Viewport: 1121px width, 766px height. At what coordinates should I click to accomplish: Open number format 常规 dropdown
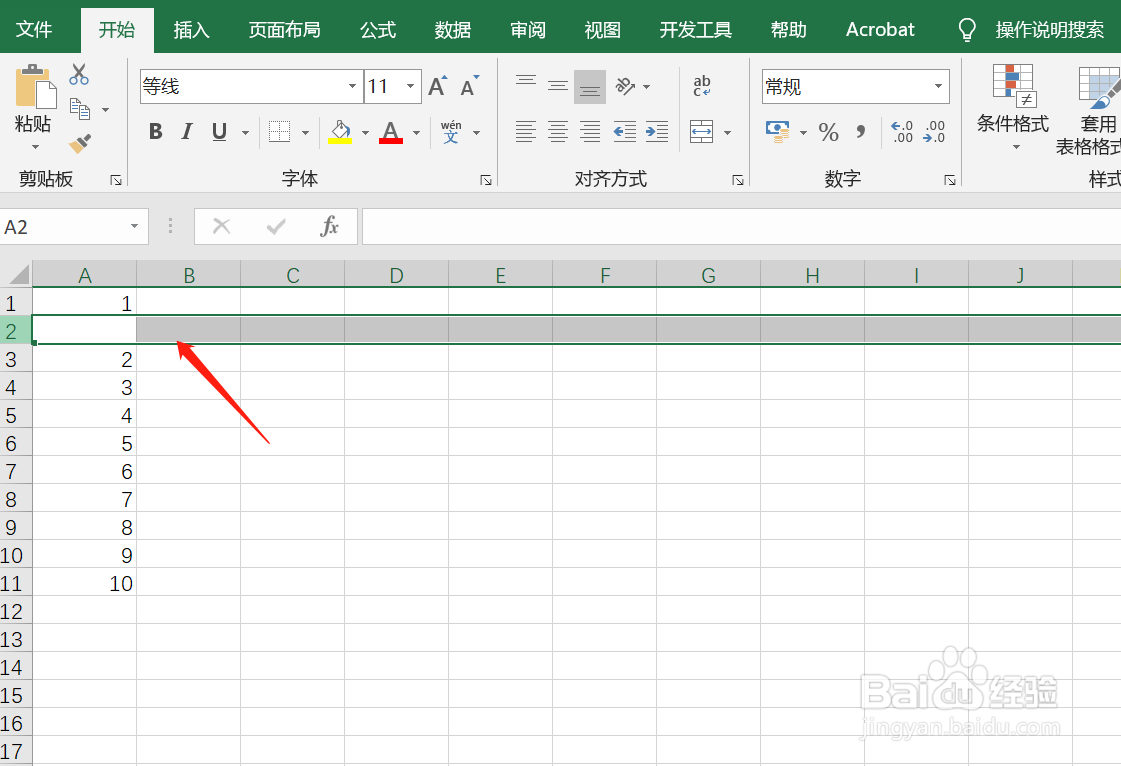point(938,87)
